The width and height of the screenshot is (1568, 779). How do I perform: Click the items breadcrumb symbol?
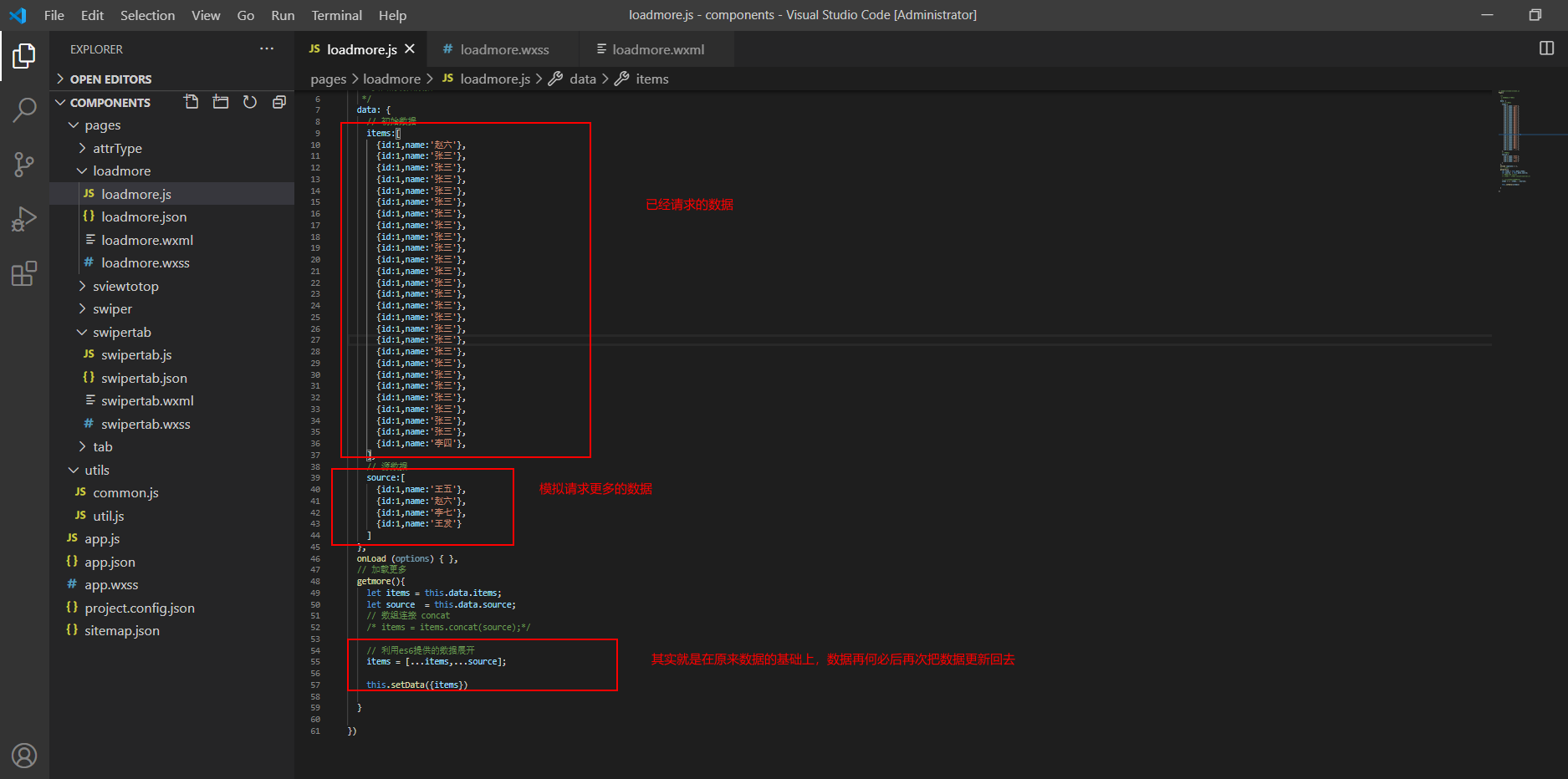pos(642,79)
